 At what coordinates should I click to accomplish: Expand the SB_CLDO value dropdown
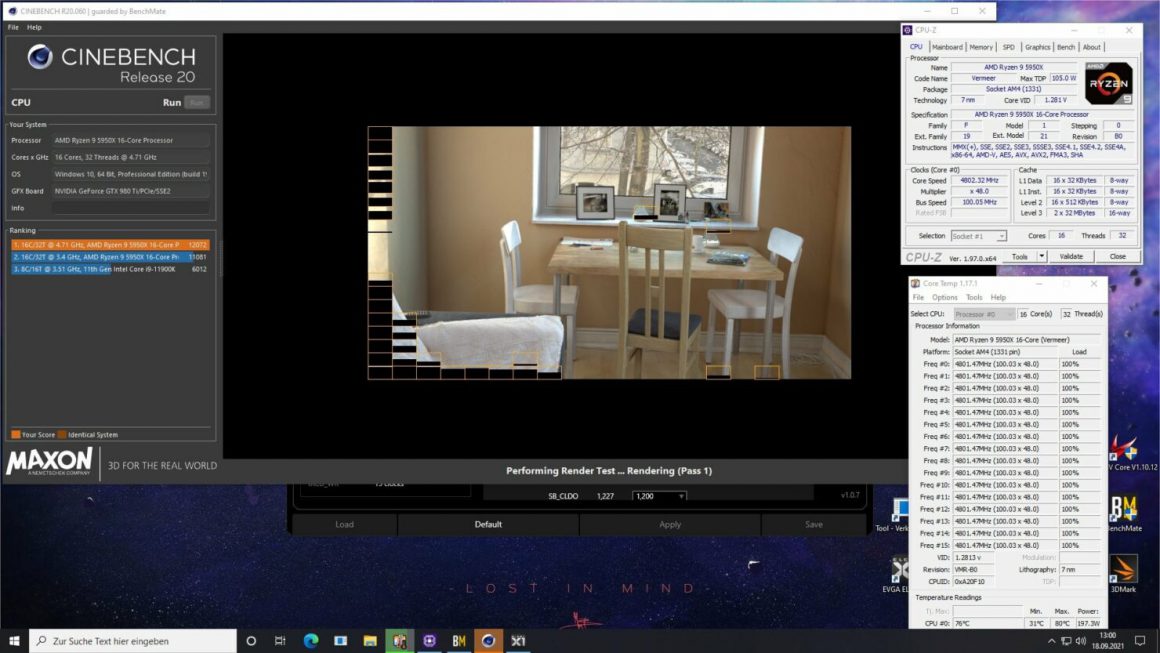click(683, 495)
